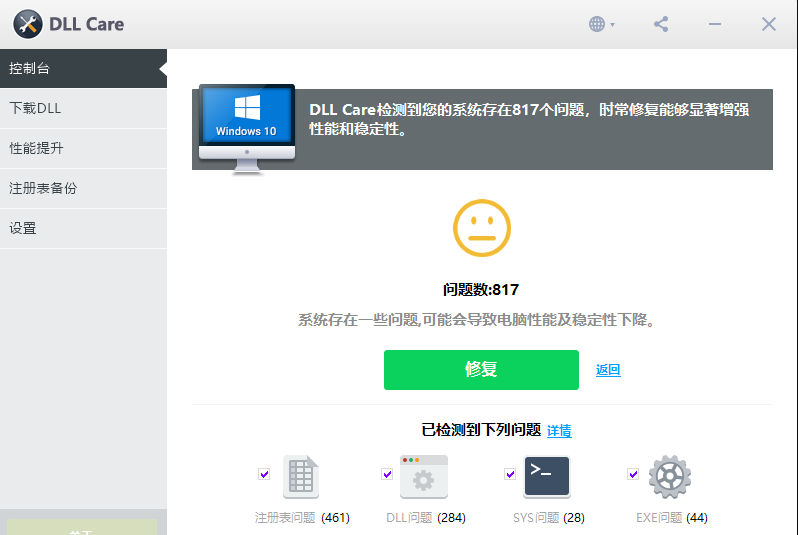This screenshot has height=535, width=798.
Task: Toggle the SYS问题 checkbox
Action: pos(510,474)
